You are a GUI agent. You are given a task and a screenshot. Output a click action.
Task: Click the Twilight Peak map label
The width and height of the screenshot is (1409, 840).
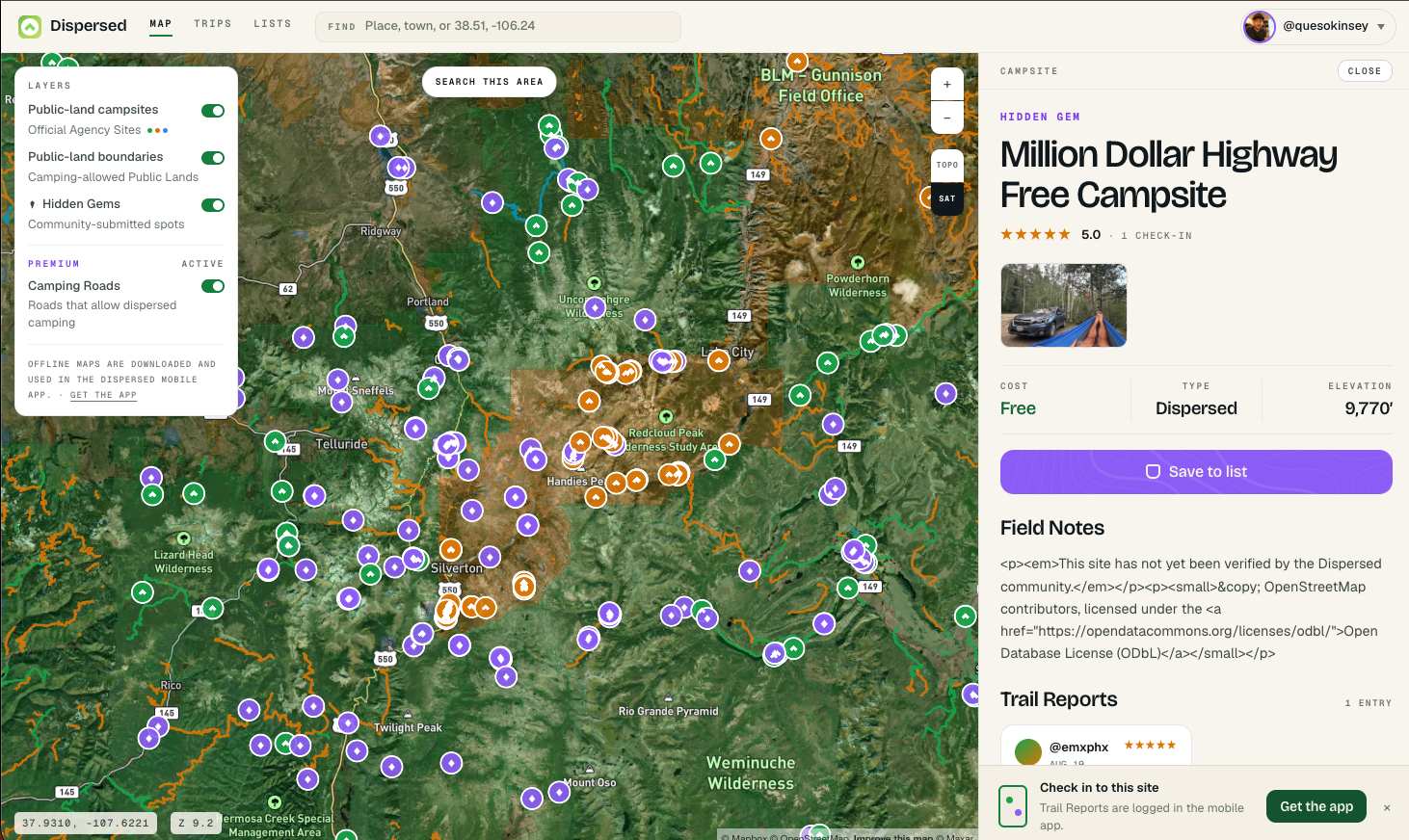pos(408,727)
